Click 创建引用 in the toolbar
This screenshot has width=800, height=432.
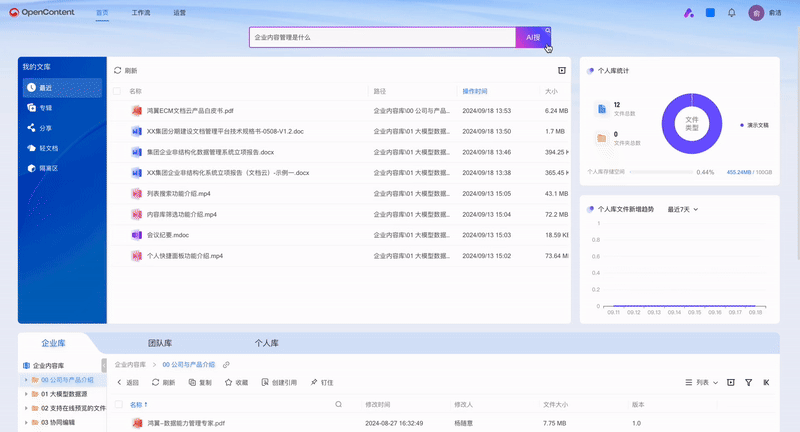279,383
